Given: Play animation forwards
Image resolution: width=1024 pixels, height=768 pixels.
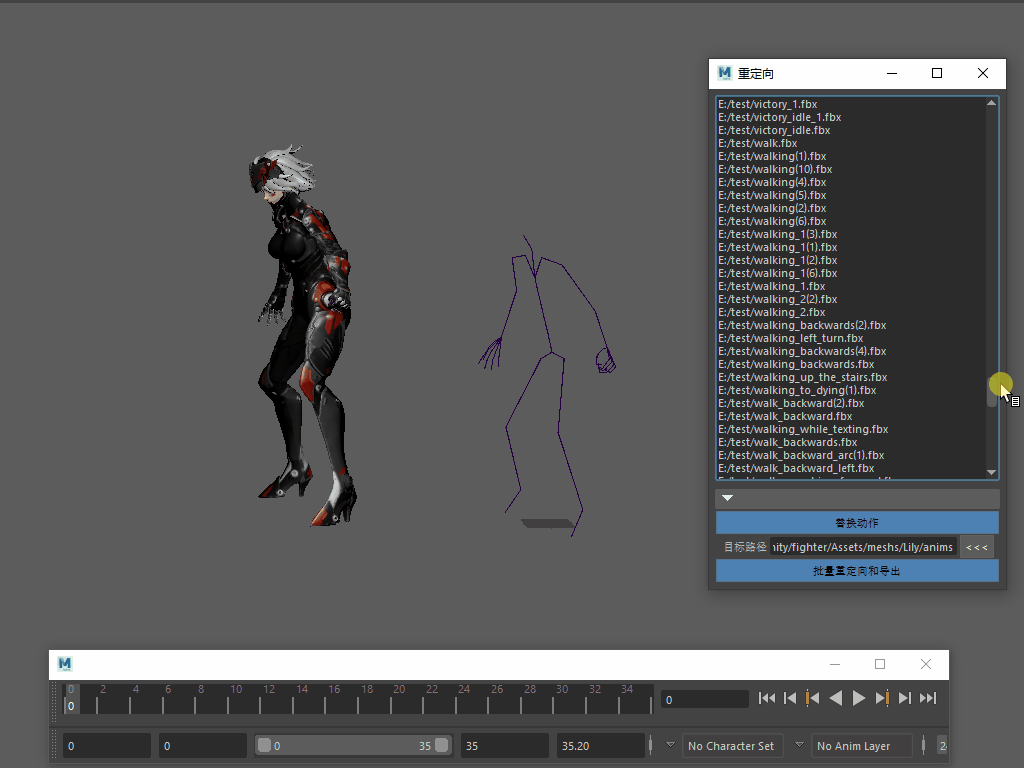Looking at the screenshot, I should point(859,698).
